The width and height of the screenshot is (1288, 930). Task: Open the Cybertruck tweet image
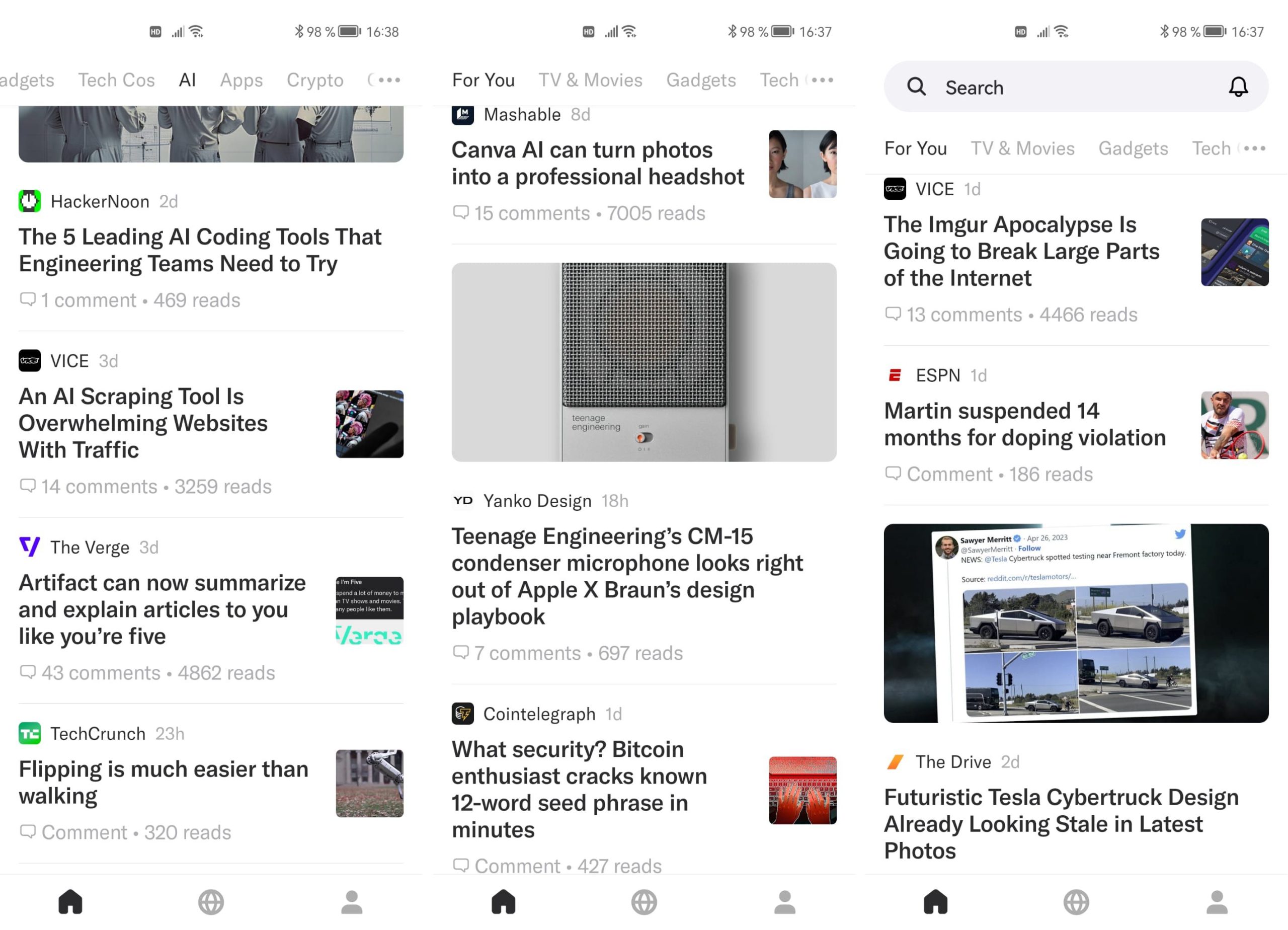[x=1076, y=623]
